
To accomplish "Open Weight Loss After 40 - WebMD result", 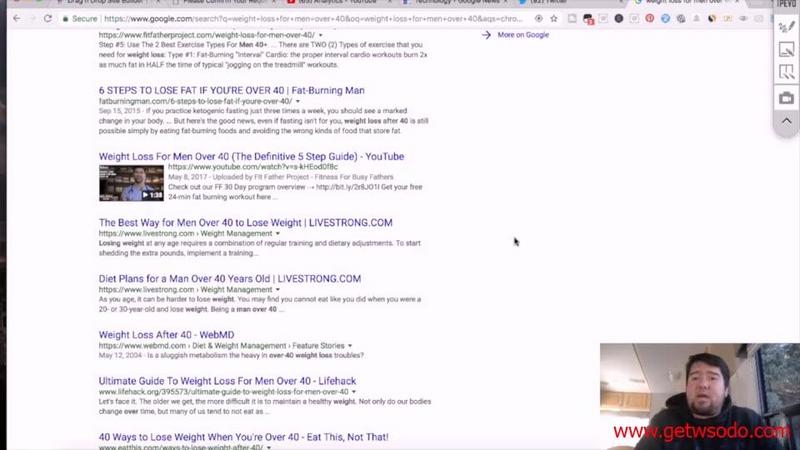I will (166, 335).
